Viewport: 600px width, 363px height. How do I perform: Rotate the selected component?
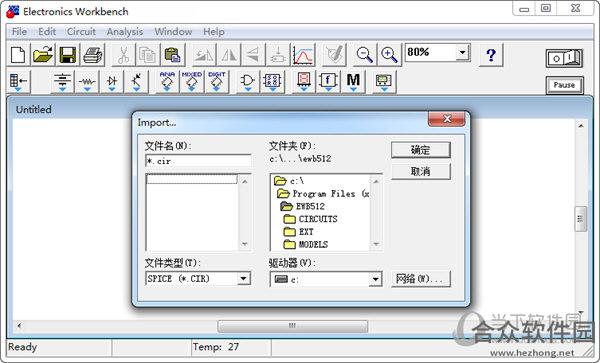(204, 55)
